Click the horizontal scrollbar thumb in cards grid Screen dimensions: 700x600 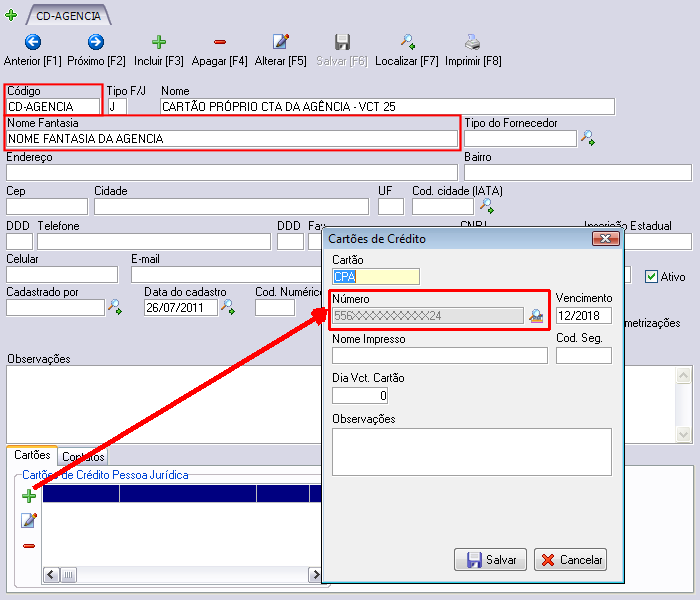pos(68,575)
